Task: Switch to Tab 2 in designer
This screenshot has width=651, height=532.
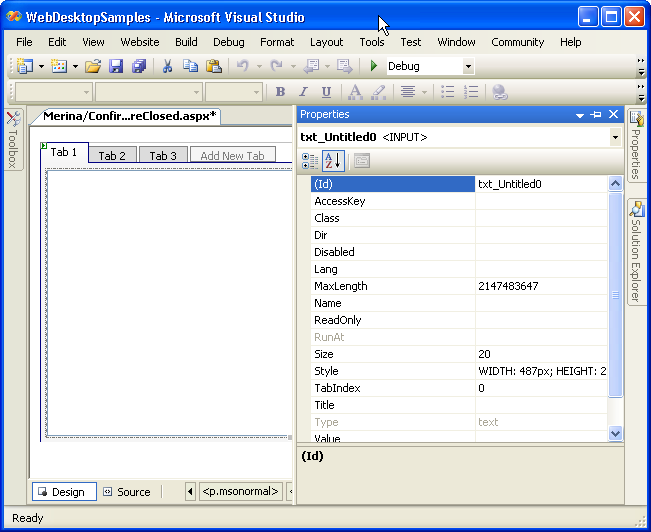Action: 112,156
